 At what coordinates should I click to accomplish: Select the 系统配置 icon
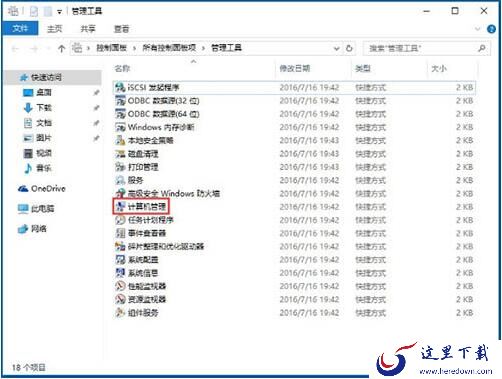120,260
